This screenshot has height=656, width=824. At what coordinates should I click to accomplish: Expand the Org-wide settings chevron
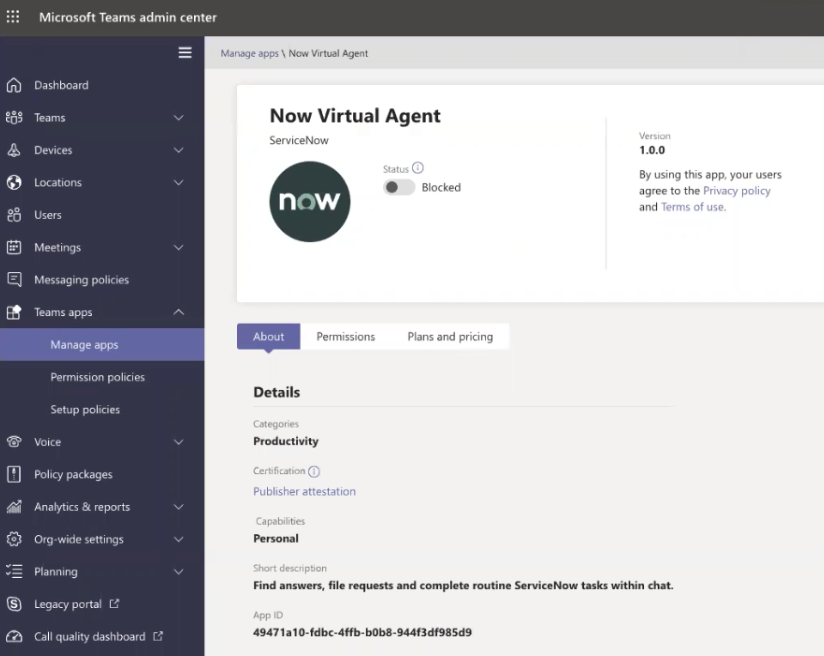(179, 539)
